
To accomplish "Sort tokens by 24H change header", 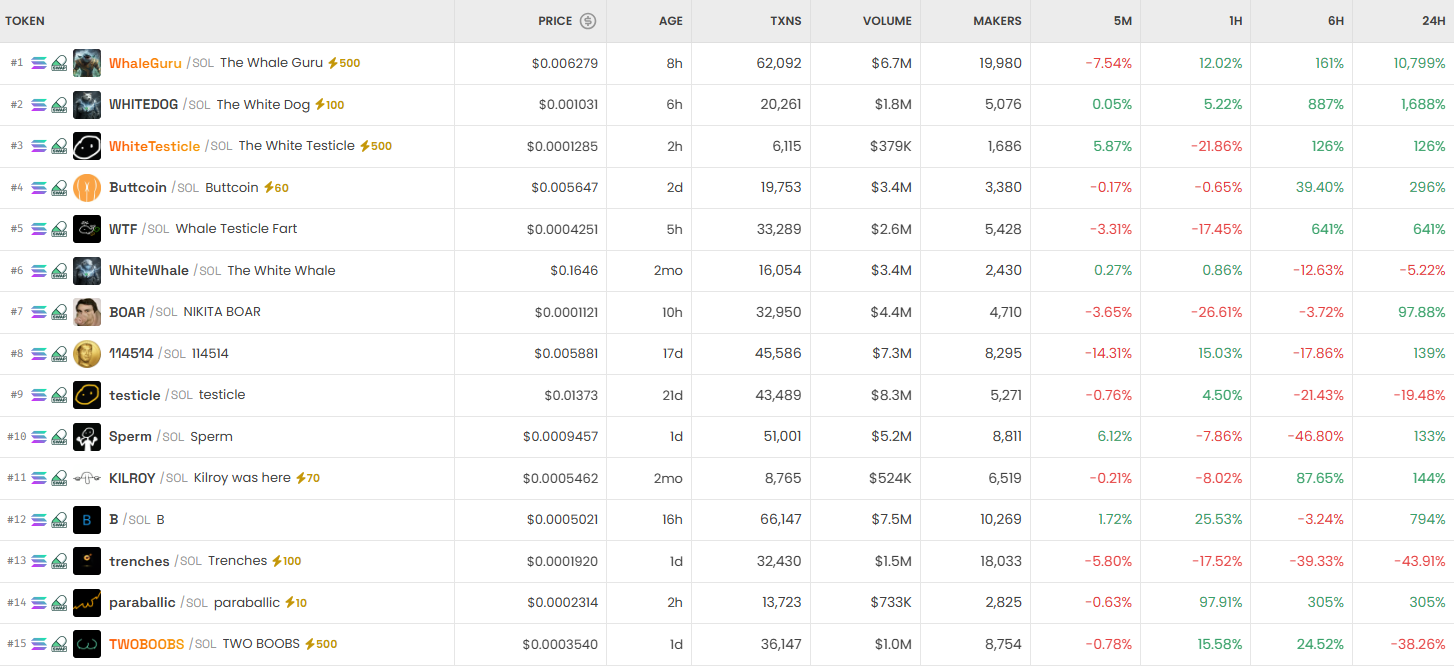I will click(x=1433, y=21).
